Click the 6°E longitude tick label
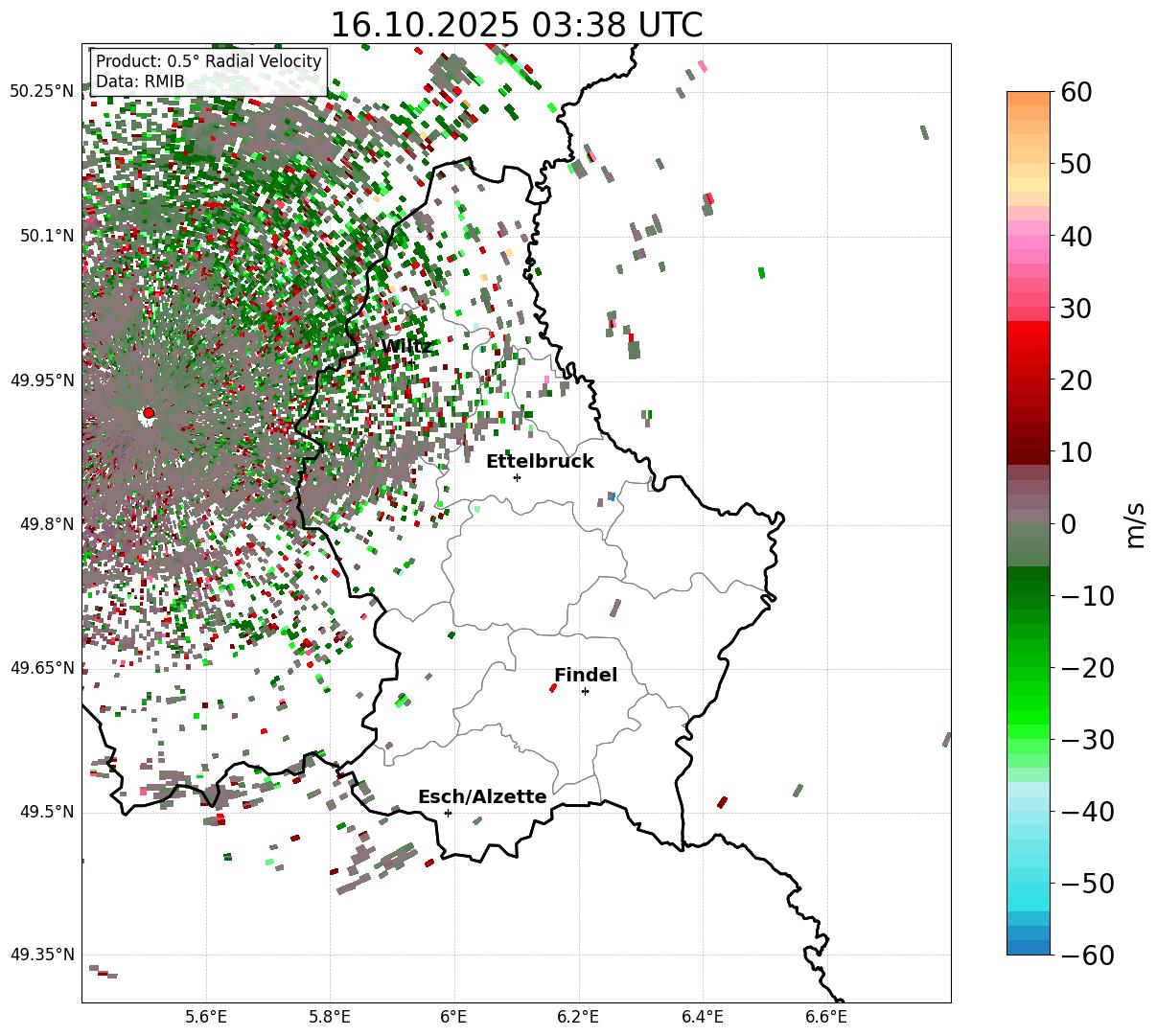 (453, 1017)
